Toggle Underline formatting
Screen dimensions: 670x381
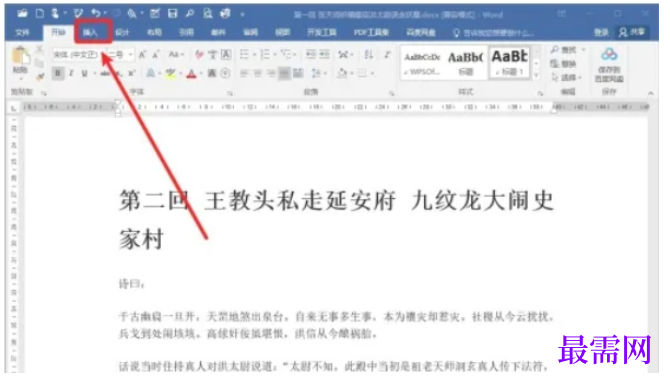tap(84, 73)
